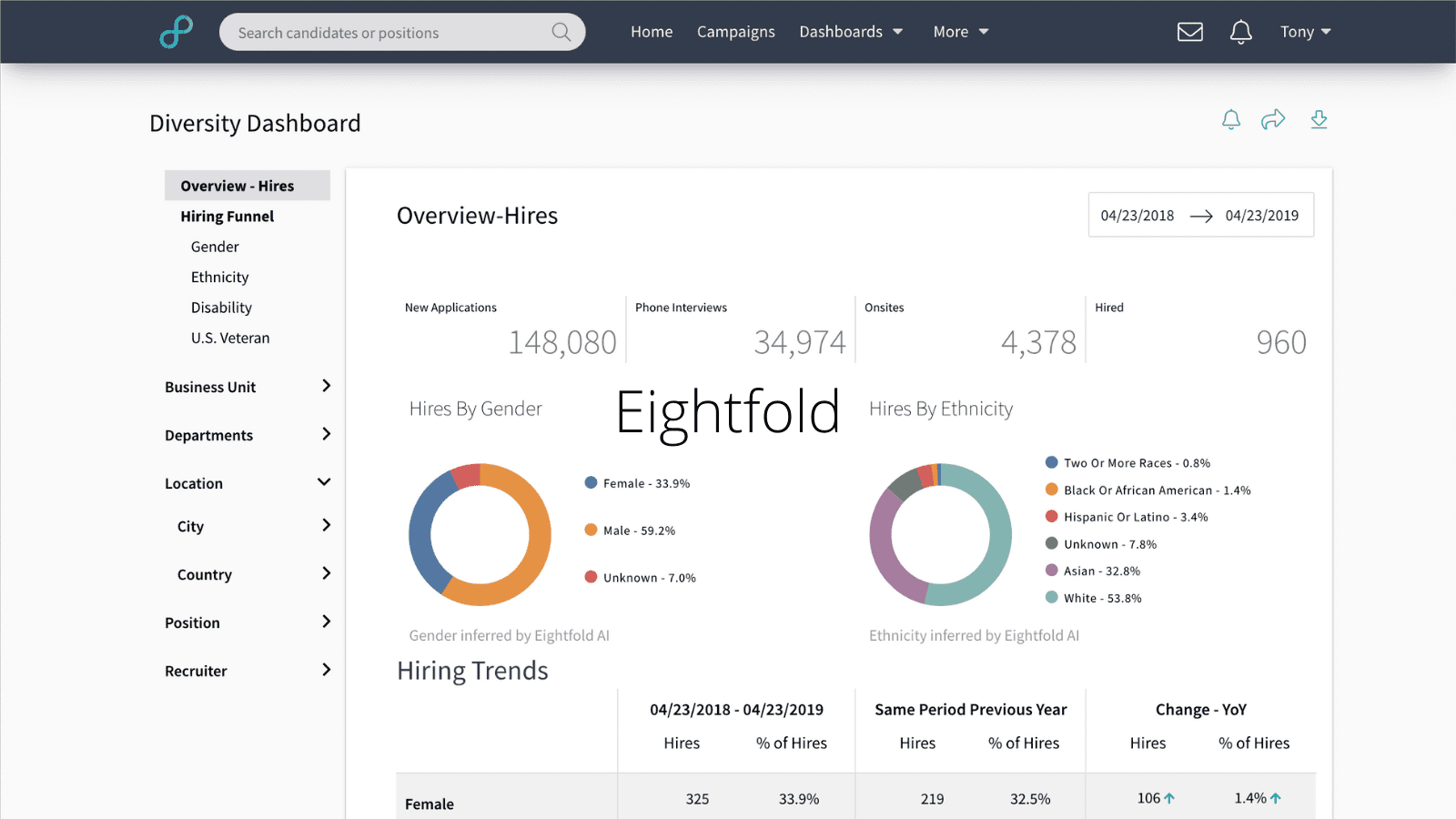Click the Male legend color dot
The width and height of the screenshot is (1456, 819).
point(591,530)
